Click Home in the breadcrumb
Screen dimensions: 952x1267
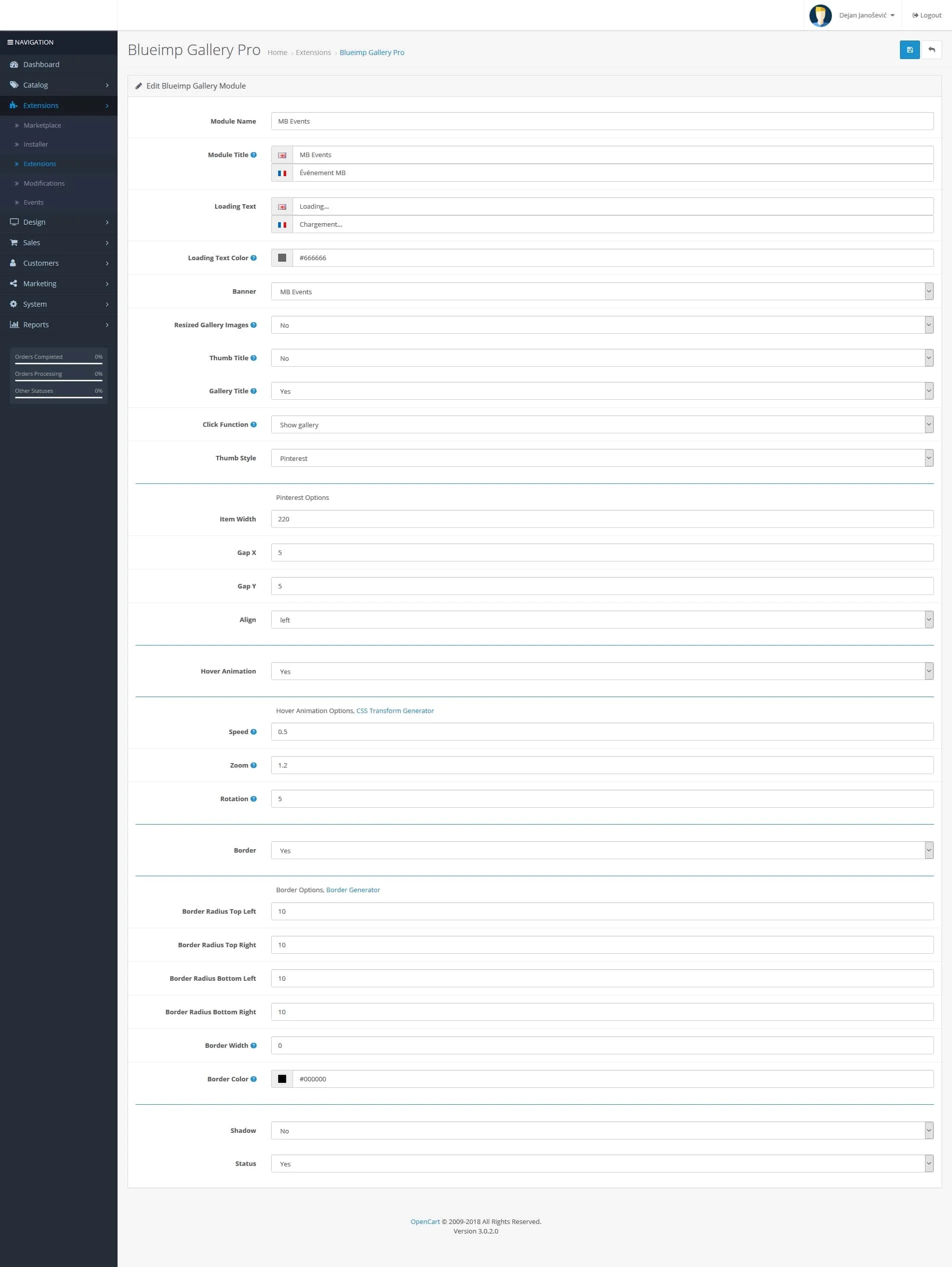(x=277, y=53)
